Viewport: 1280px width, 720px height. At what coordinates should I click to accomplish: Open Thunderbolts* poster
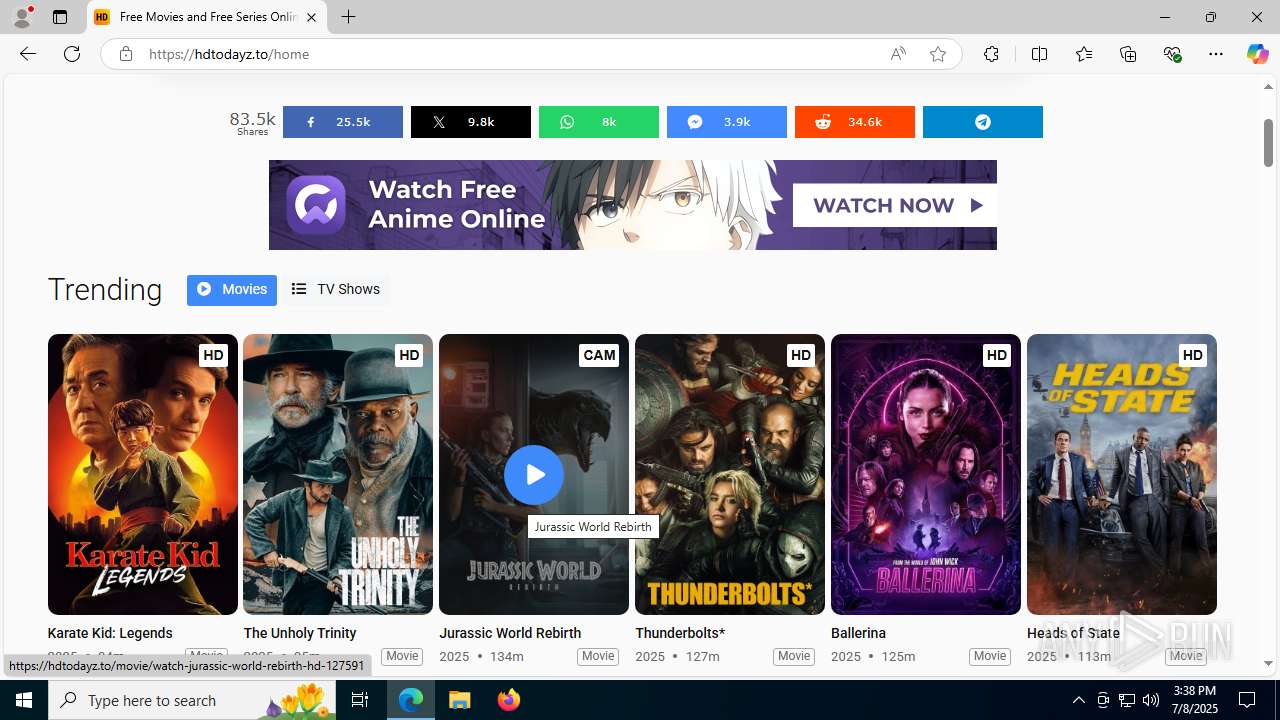(730, 474)
